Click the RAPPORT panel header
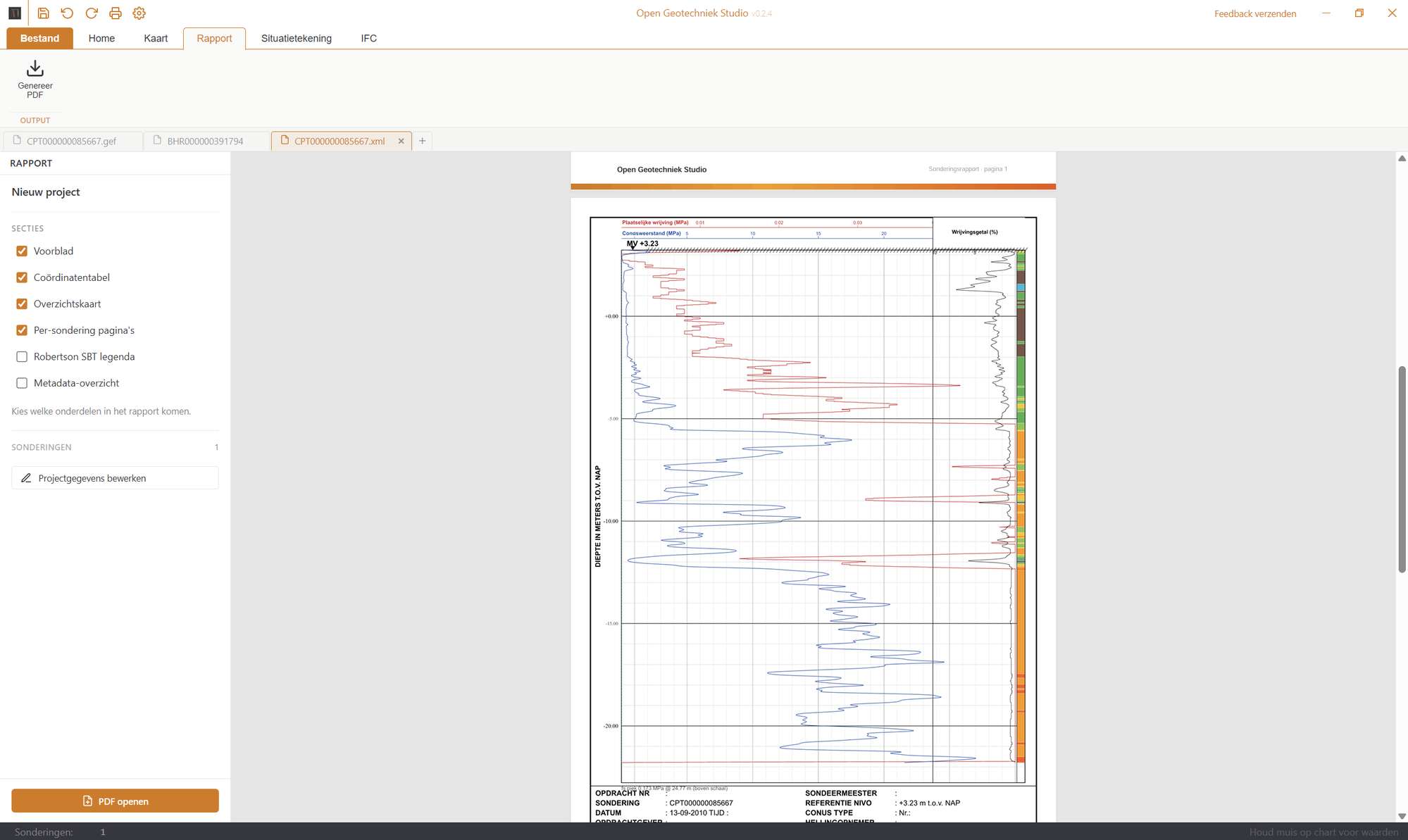The width and height of the screenshot is (1408, 840). [x=31, y=163]
